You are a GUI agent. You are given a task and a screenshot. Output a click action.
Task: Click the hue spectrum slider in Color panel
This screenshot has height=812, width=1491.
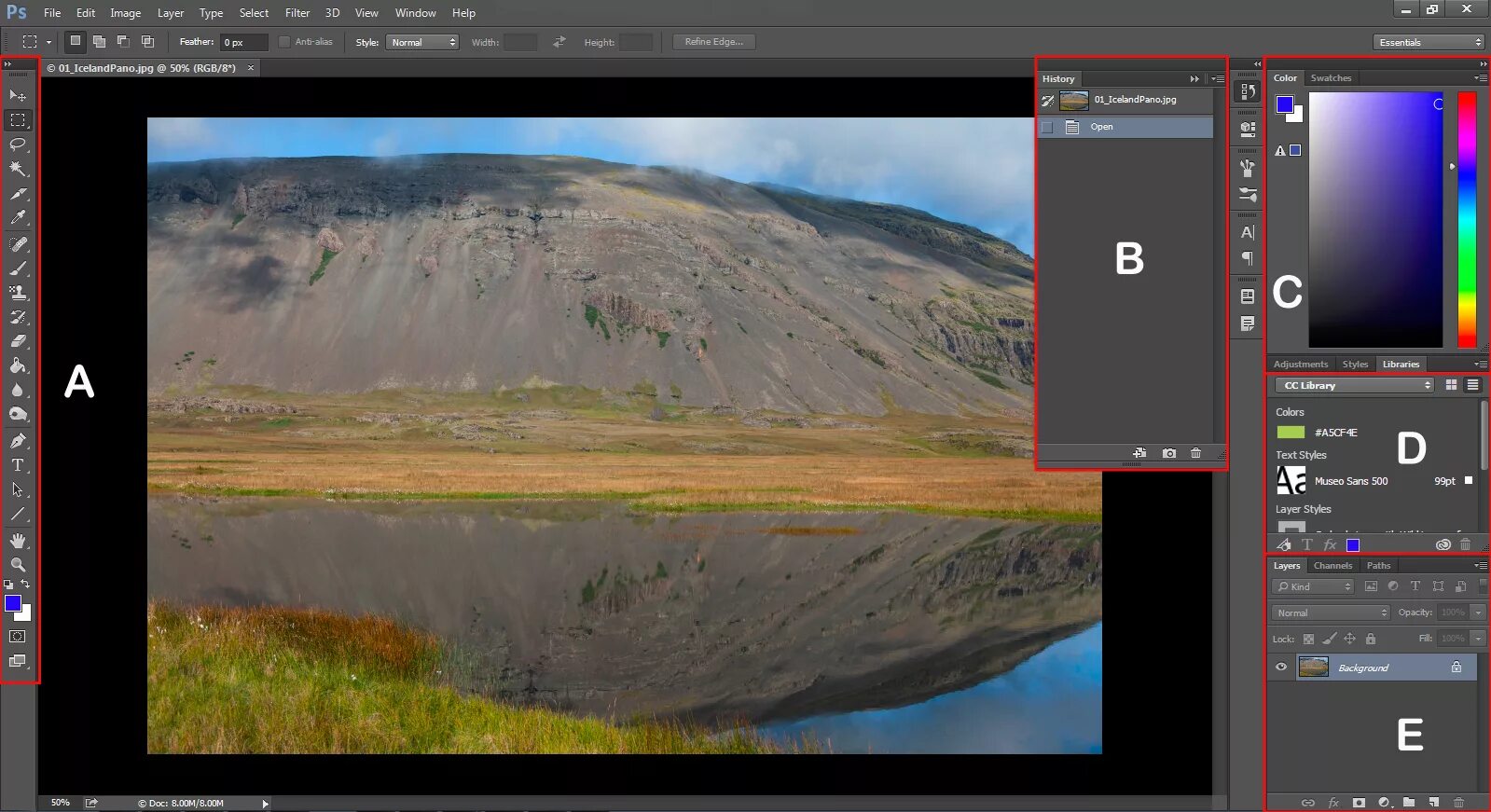point(1467,220)
